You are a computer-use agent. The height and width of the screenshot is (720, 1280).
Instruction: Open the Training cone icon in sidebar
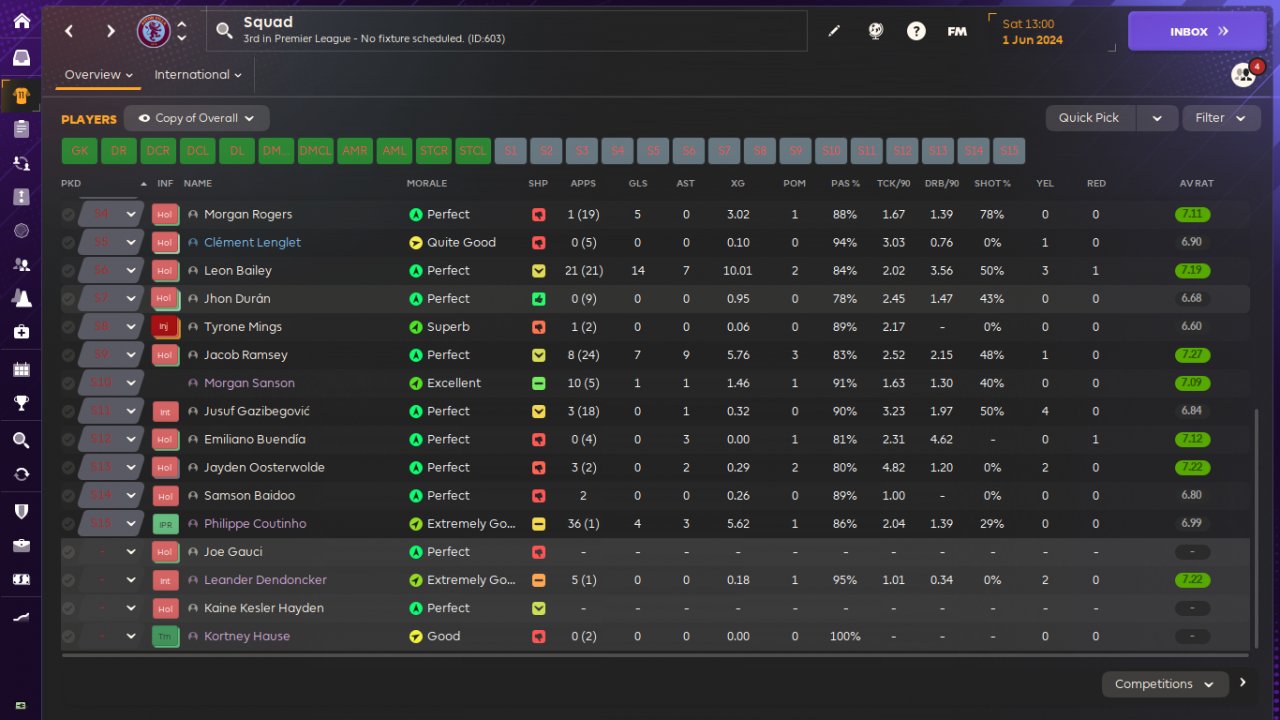pyautogui.click(x=21, y=297)
